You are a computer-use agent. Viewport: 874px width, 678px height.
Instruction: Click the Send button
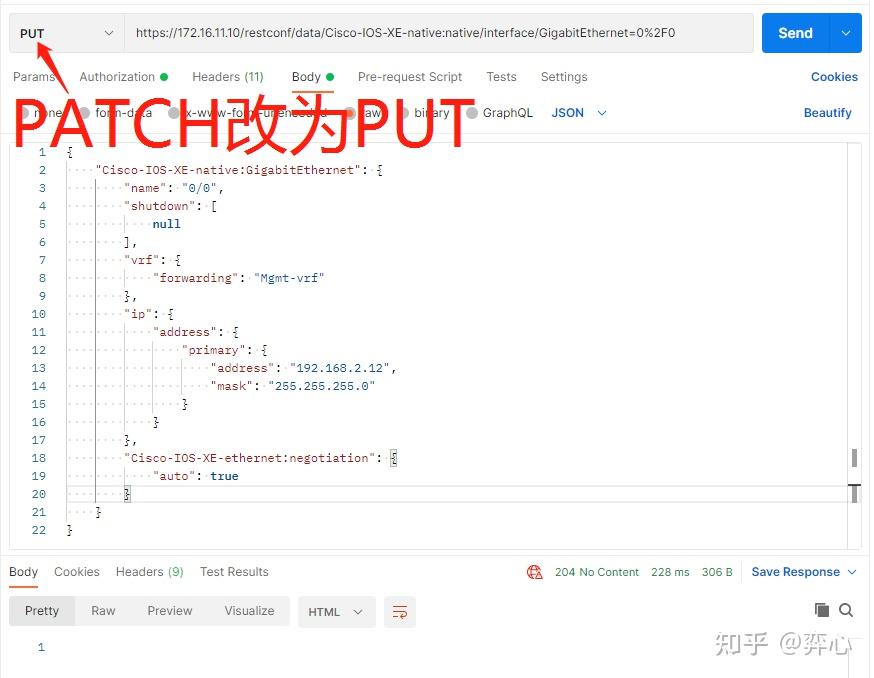coord(795,33)
